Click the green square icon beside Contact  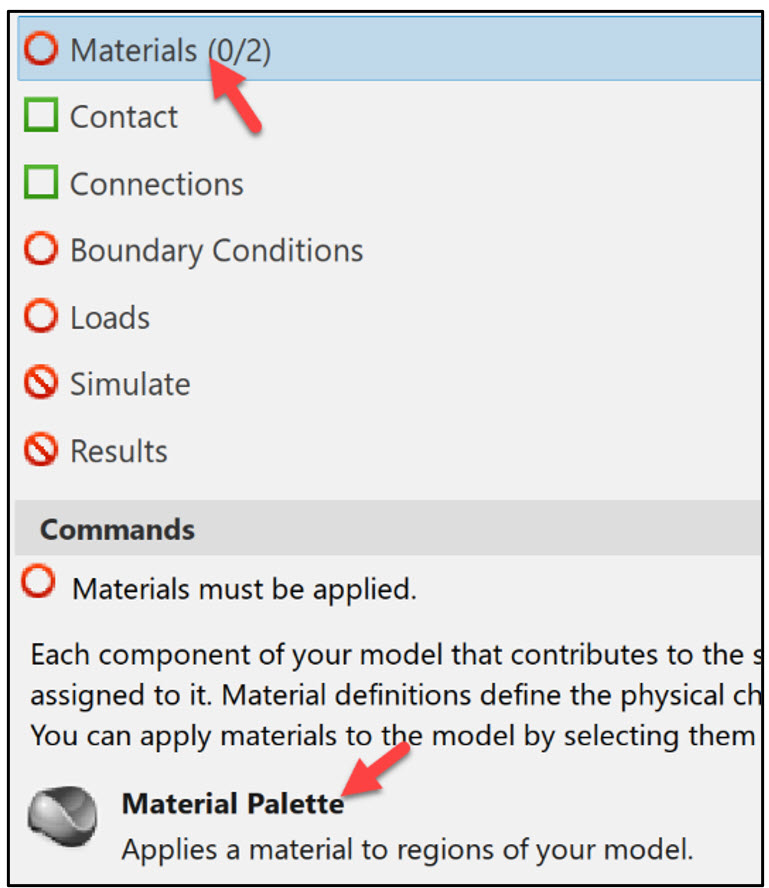pos(42,116)
